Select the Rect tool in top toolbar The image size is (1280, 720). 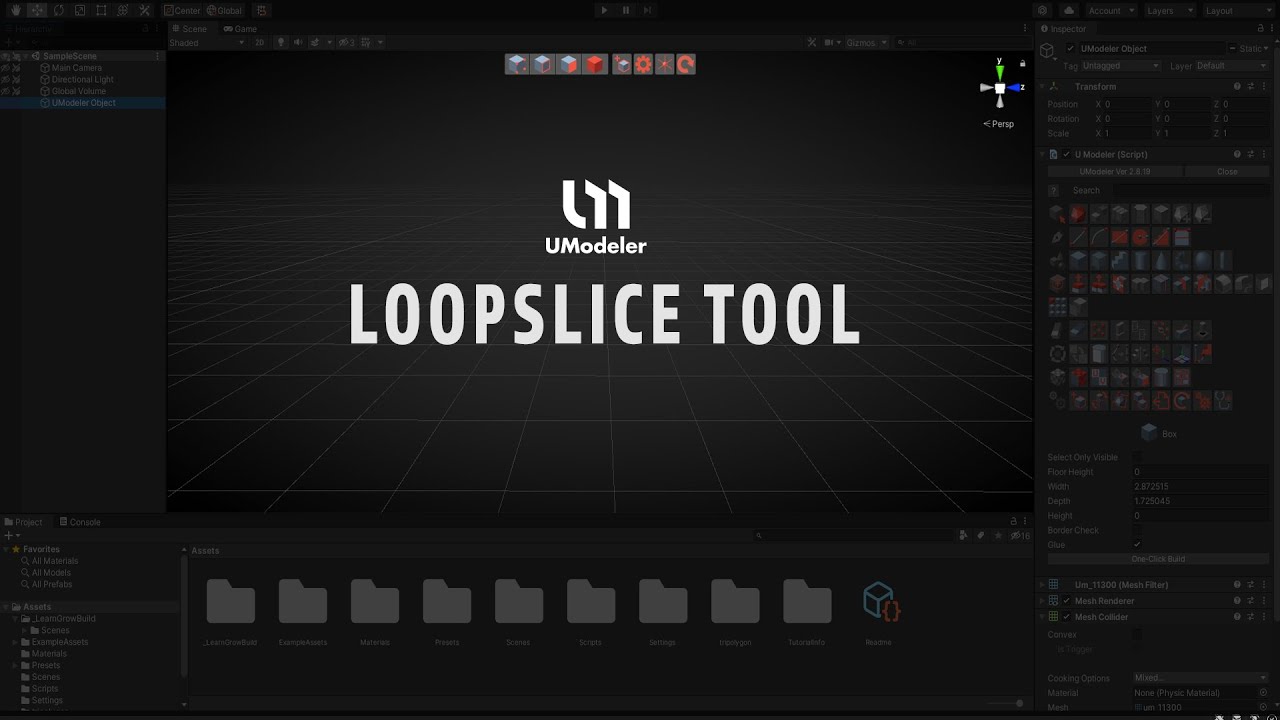point(101,10)
